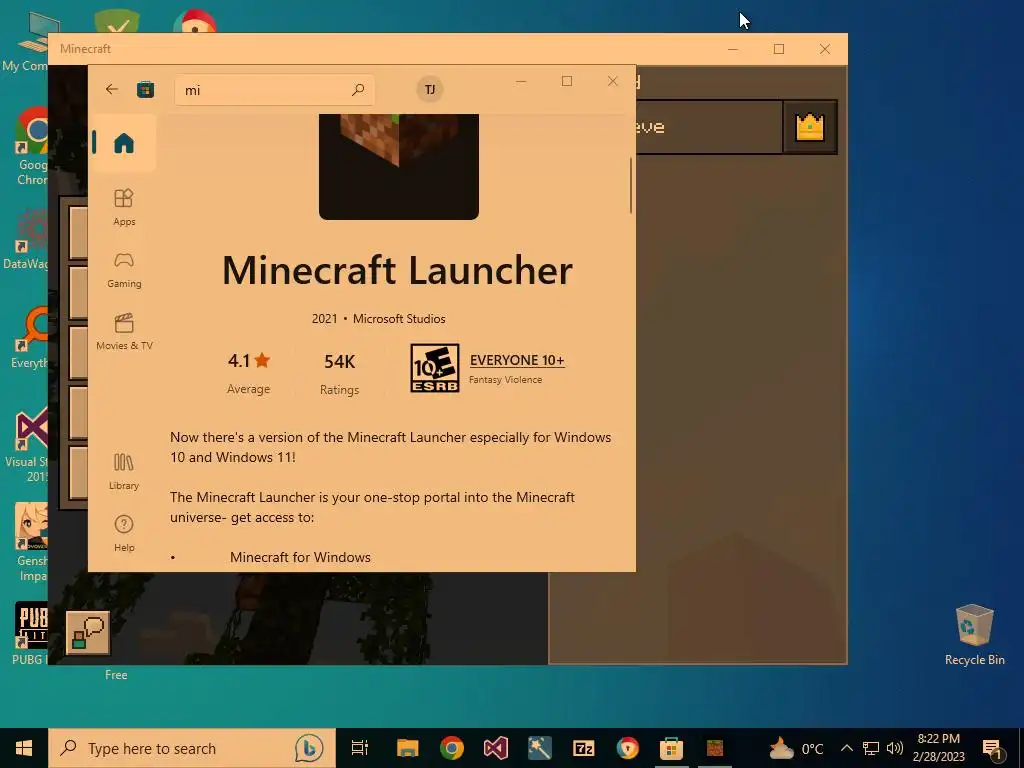Click the chat icon in Minecraft window
This screenshot has width=1024, height=768.
click(88, 633)
